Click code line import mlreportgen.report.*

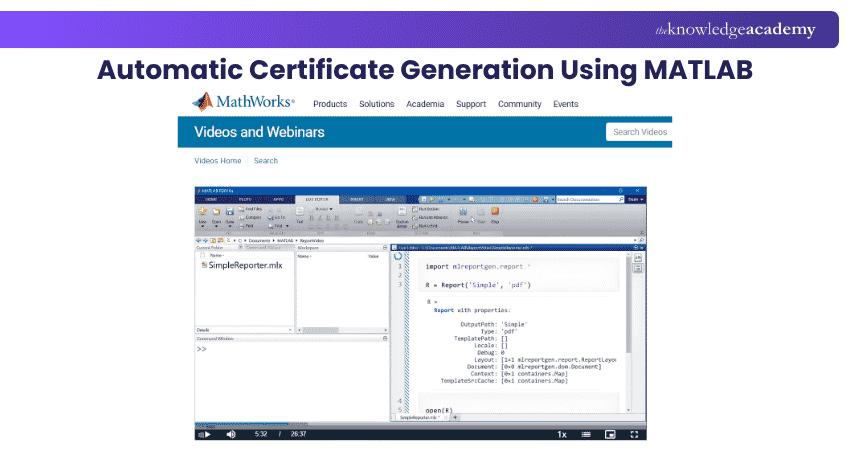[x=478, y=267]
